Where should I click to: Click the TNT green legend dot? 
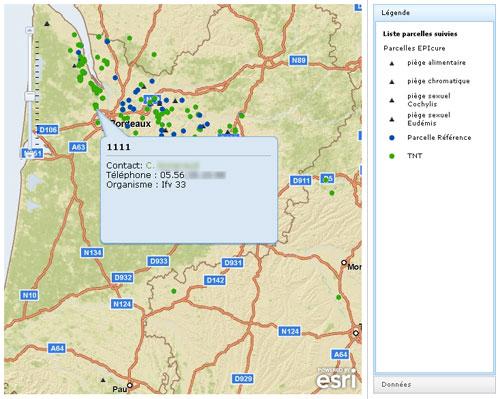click(392, 156)
